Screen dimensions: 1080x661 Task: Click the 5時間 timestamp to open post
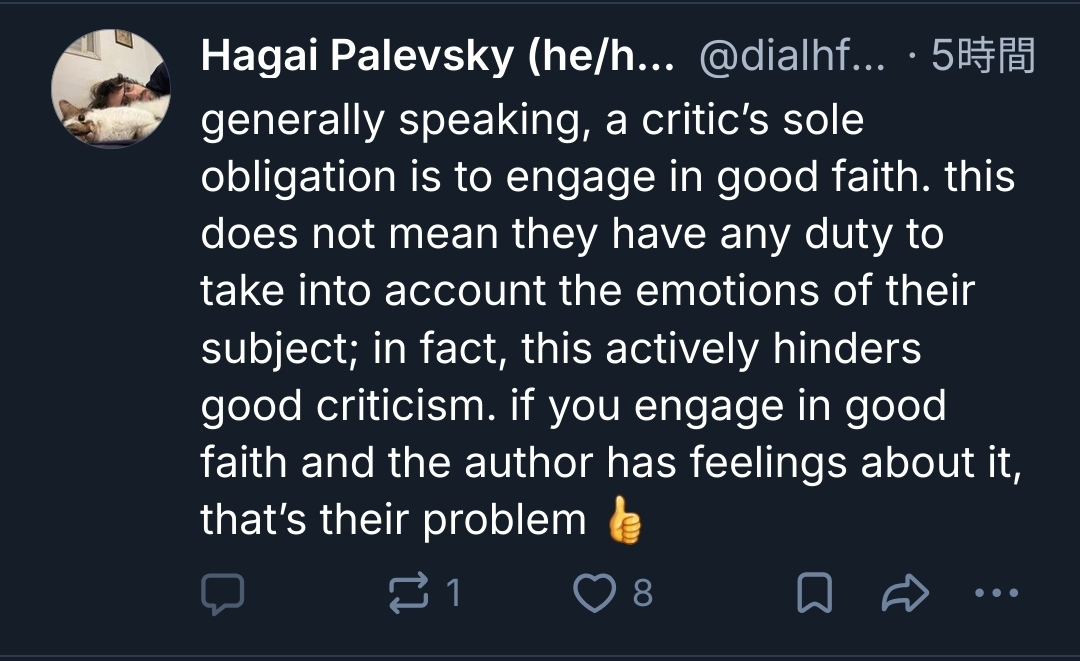click(x=982, y=58)
